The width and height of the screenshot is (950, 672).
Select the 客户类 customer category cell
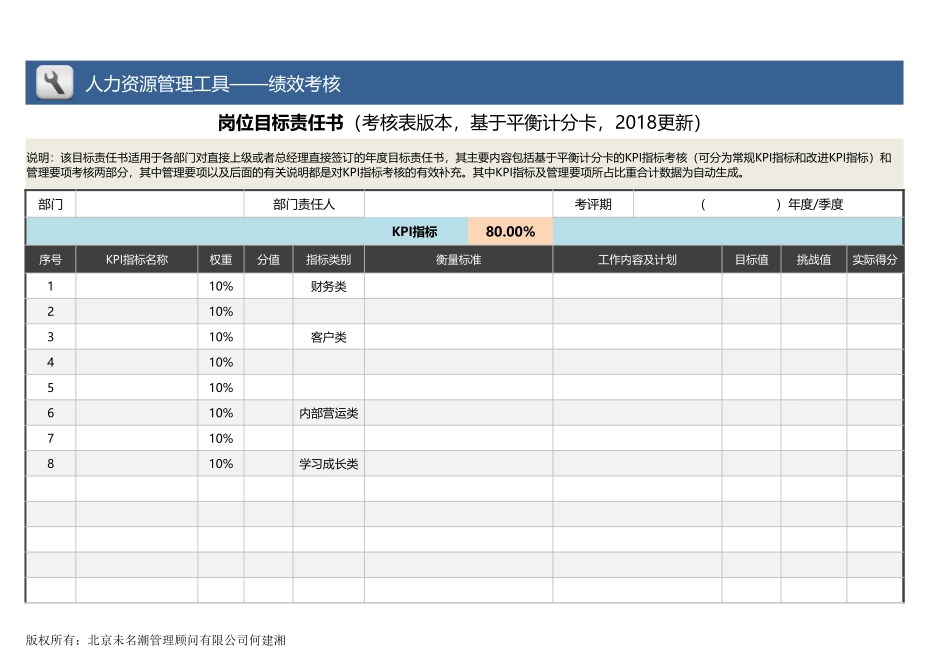point(327,337)
